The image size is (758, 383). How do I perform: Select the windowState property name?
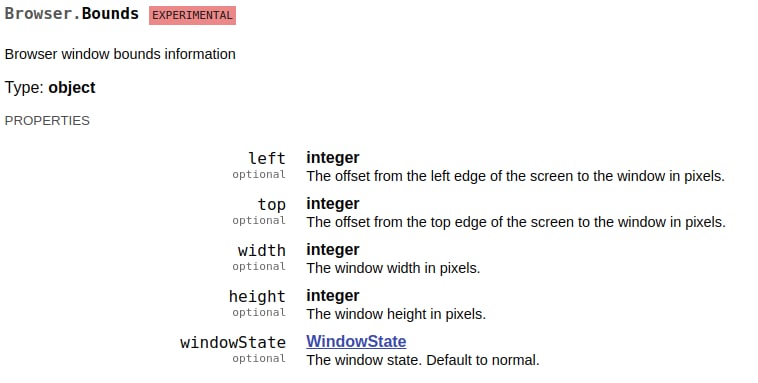click(233, 342)
